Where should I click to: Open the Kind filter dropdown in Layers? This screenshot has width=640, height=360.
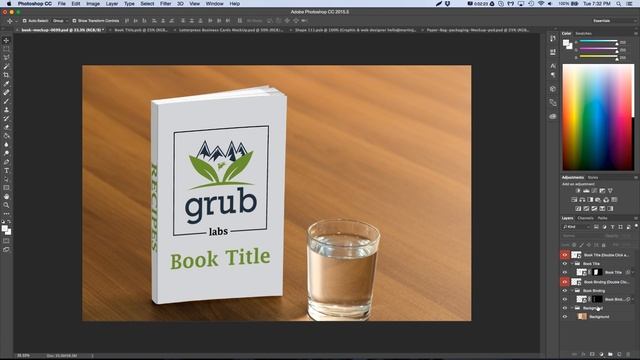pyautogui.click(x=576, y=227)
